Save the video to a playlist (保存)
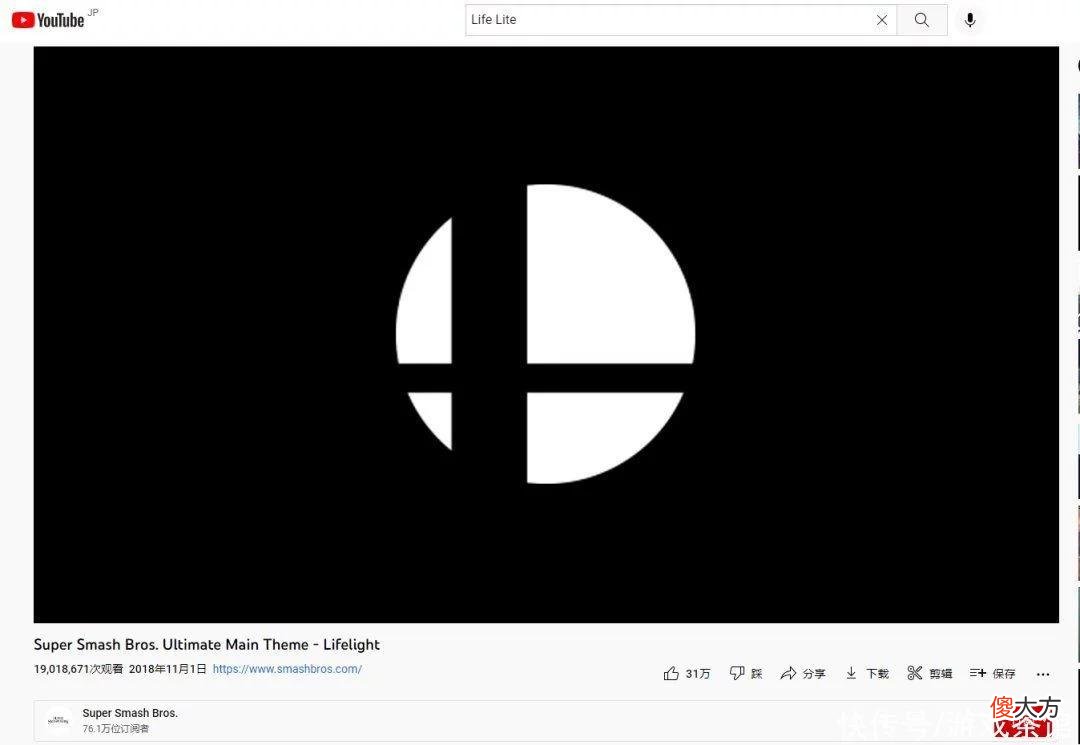The height and width of the screenshot is (745, 1080). pos(993,673)
